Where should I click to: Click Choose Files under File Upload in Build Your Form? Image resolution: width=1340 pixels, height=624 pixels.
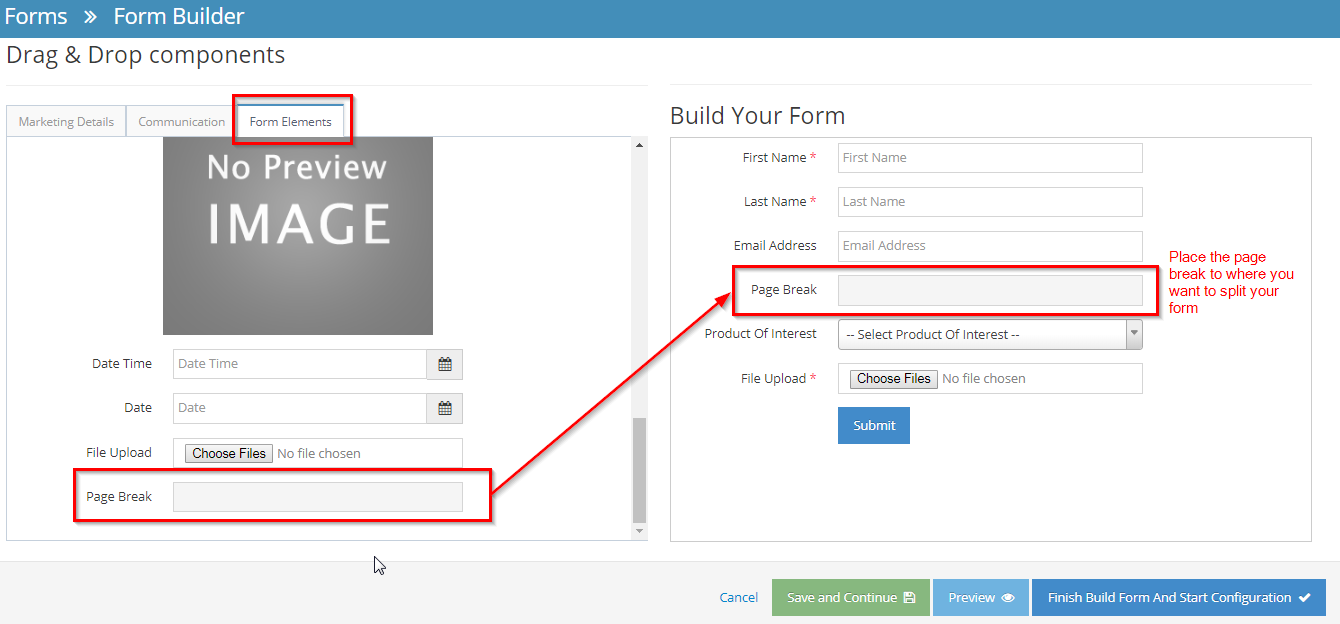click(x=892, y=378)
